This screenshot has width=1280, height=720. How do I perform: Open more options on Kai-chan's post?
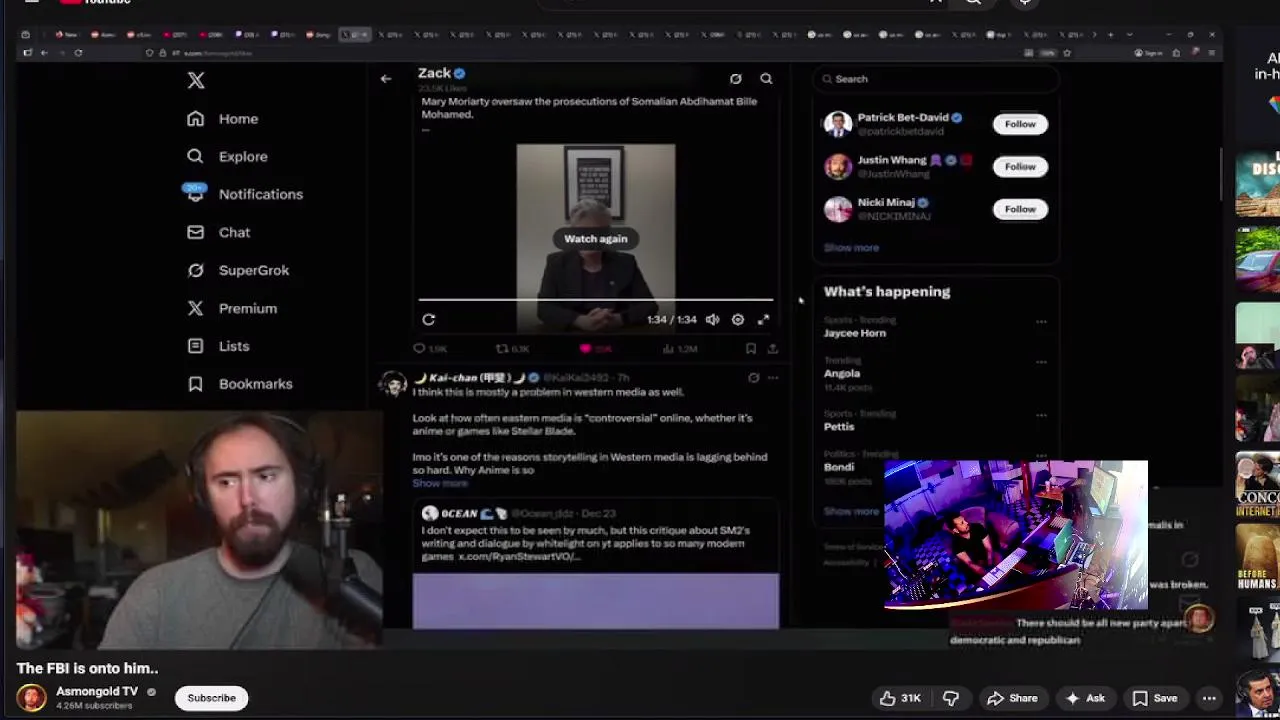(x=772, y=379)
